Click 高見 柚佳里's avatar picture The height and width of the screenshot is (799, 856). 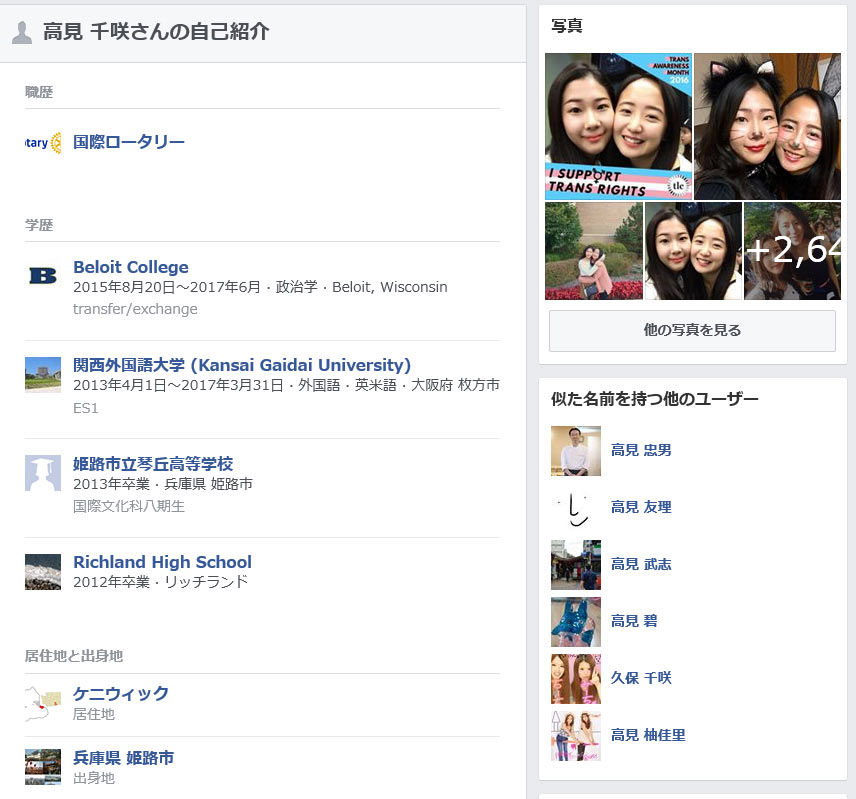tap(576, 736)
